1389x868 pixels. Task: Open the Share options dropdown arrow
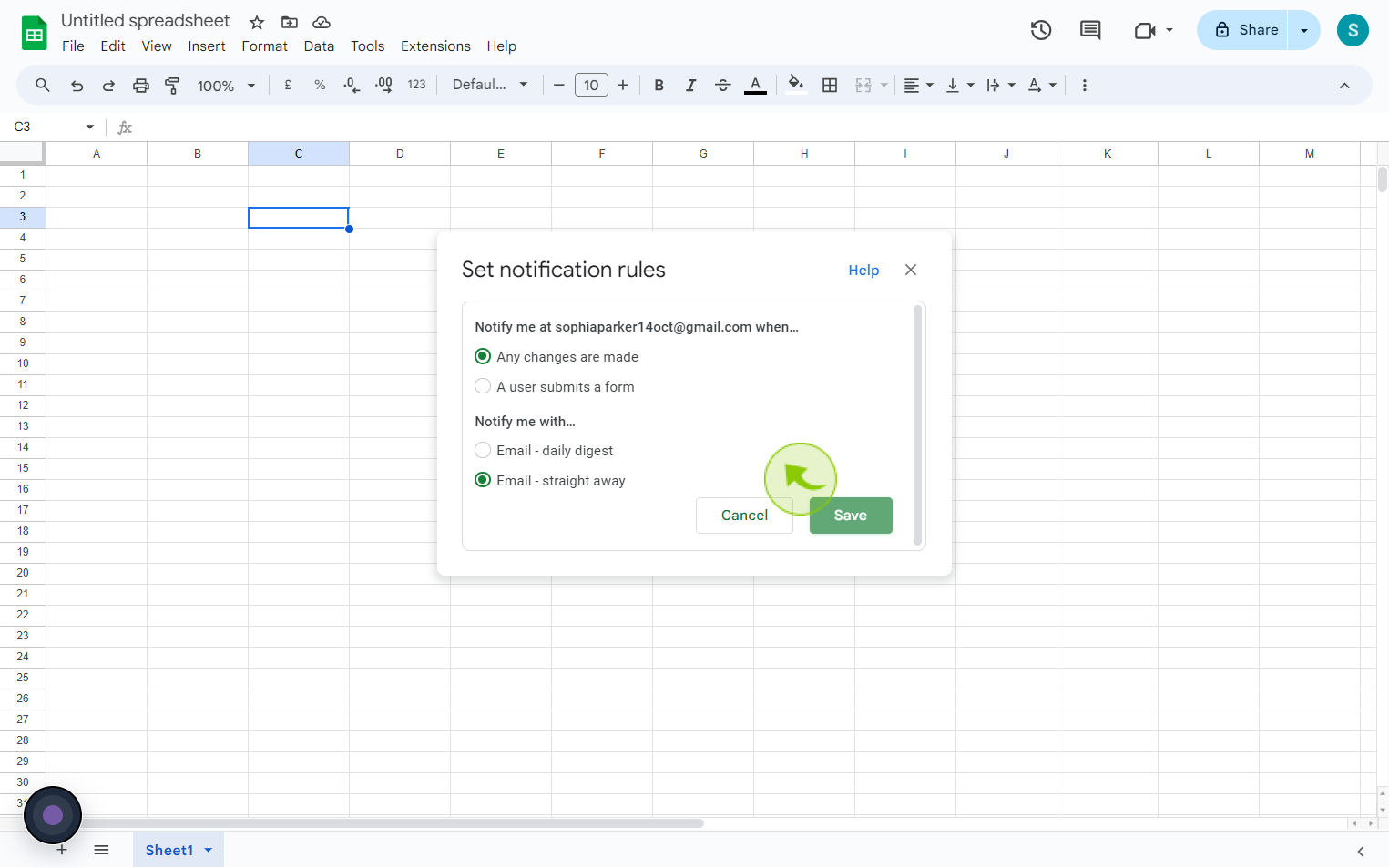[x=1304, y=30]
